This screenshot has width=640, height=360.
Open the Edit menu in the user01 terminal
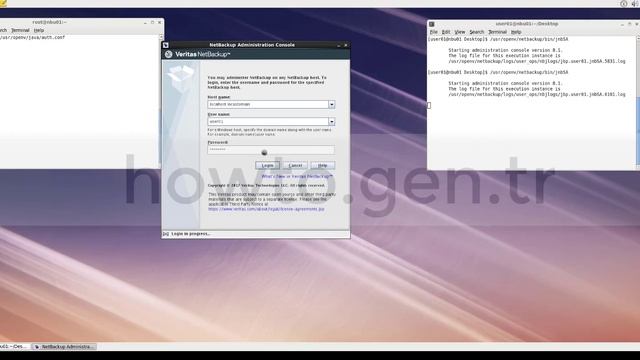point(446,32)
